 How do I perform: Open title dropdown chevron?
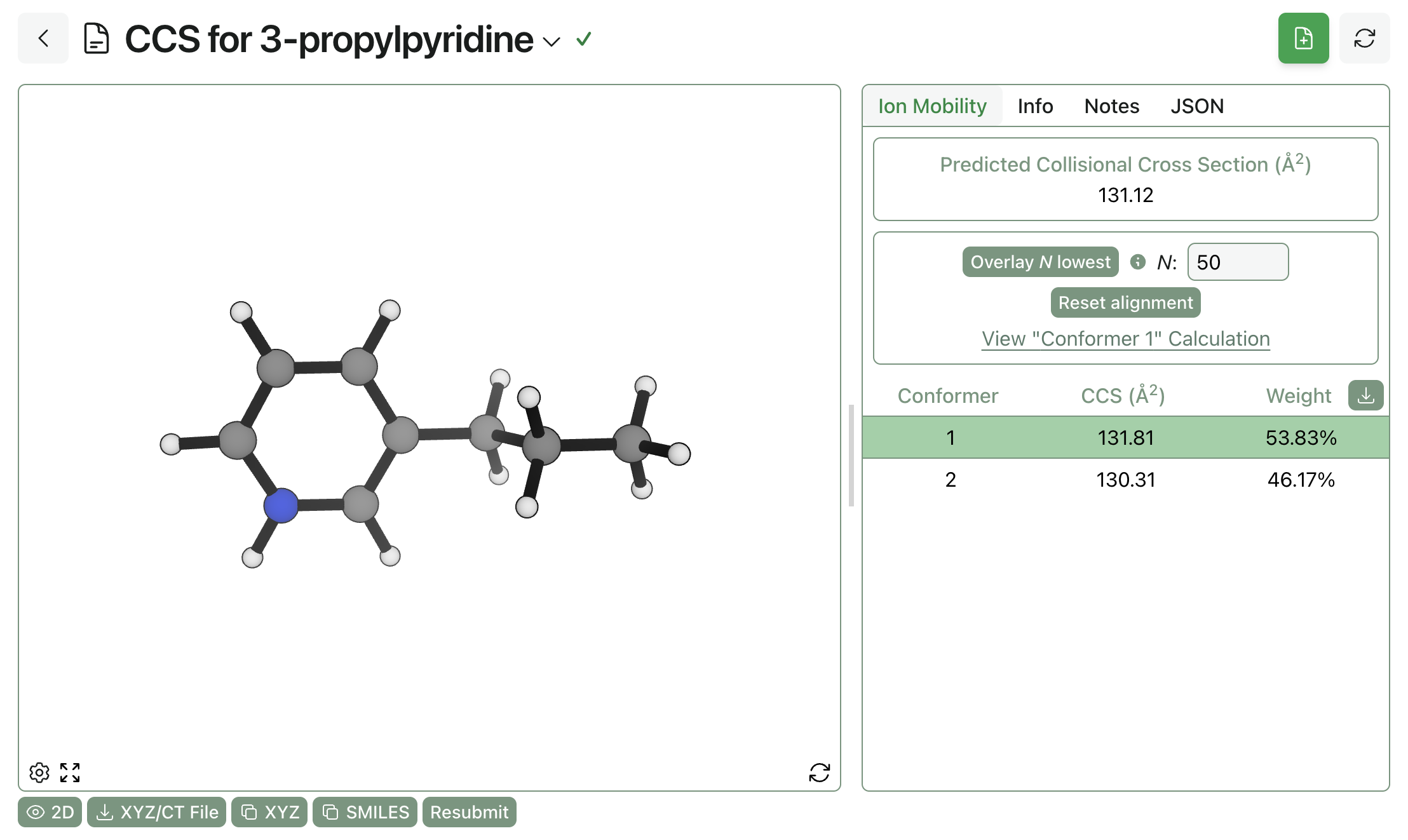point(552,42)
